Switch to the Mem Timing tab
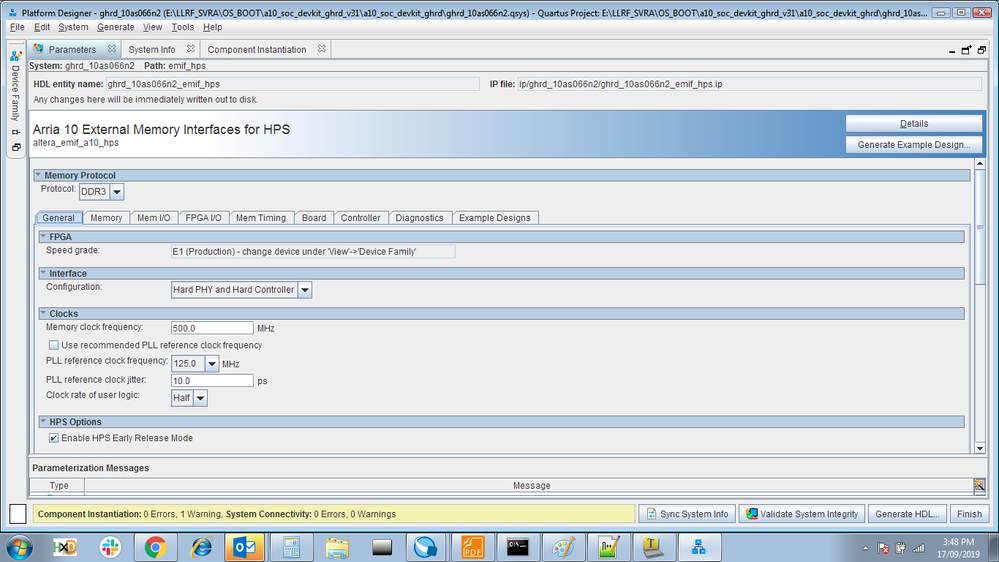Viewport: 999px width, 562px height. (x=261, y=218)
